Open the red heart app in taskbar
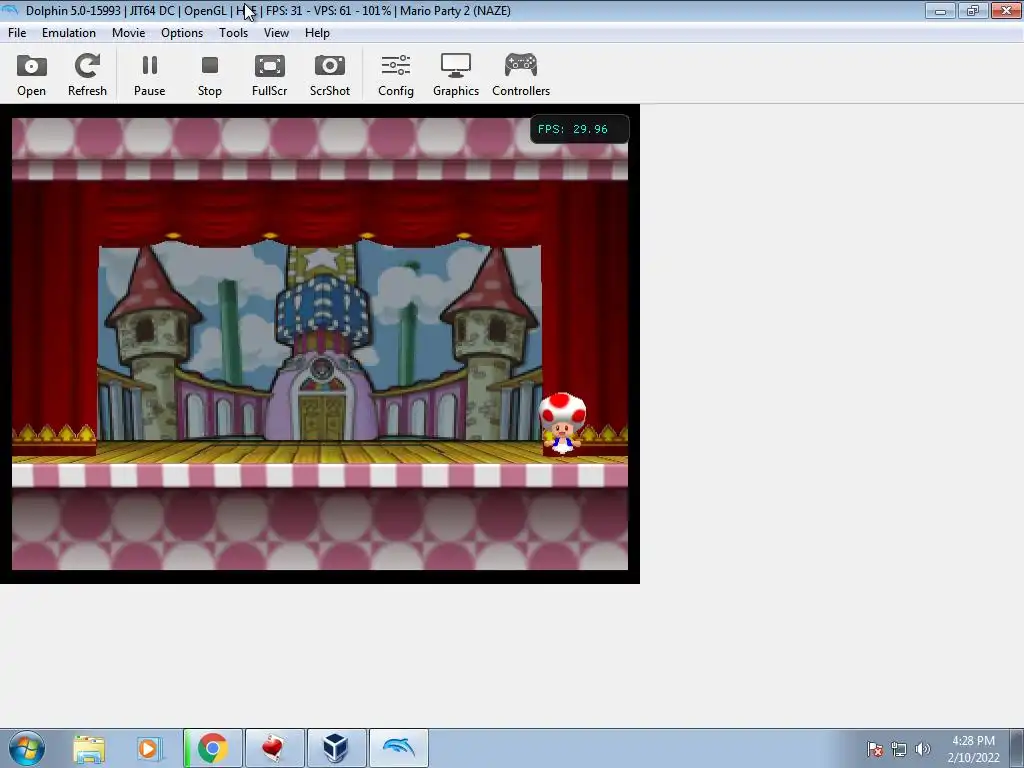The image size is (1024, 768). pos(274,748)
